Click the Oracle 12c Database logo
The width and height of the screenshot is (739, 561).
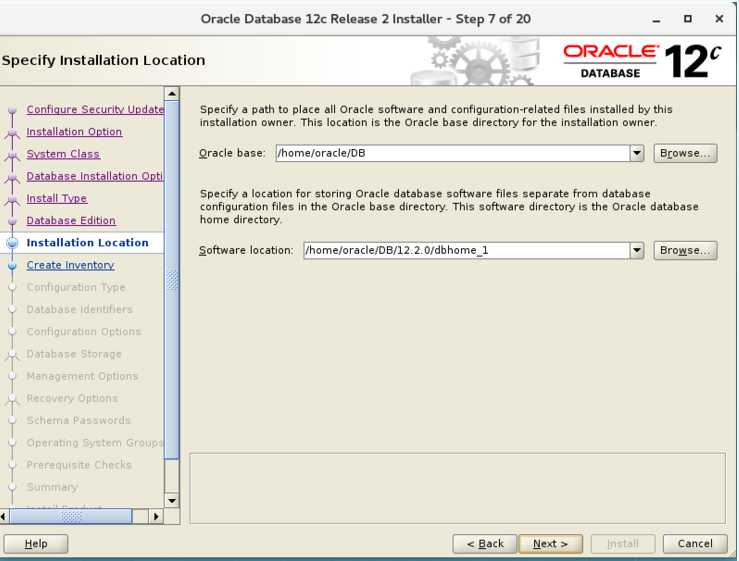coord(642,61)
